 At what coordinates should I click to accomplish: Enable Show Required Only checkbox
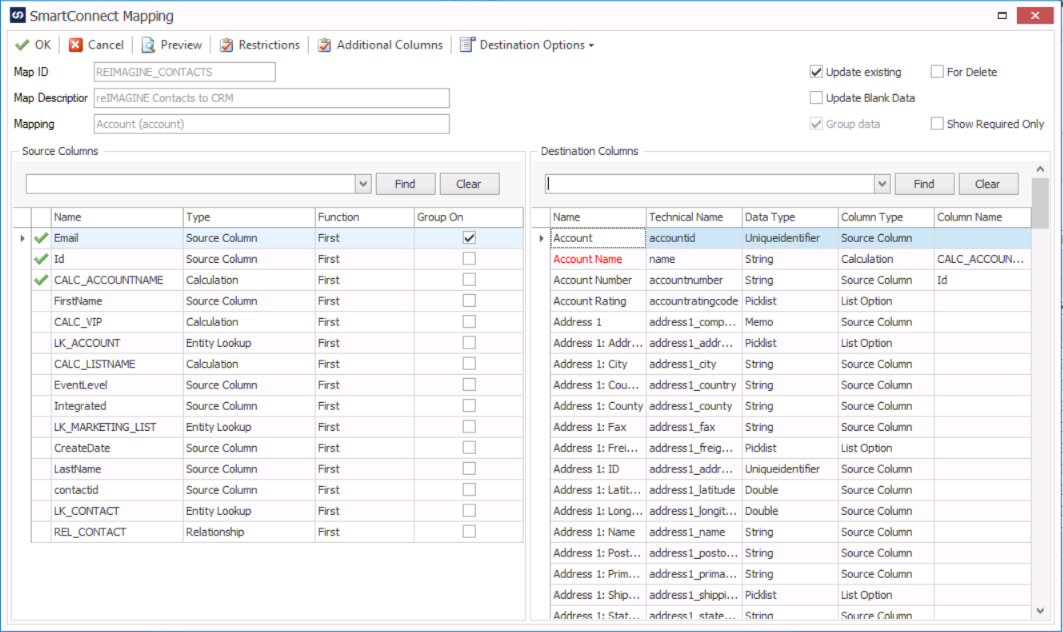click(937, 124)
